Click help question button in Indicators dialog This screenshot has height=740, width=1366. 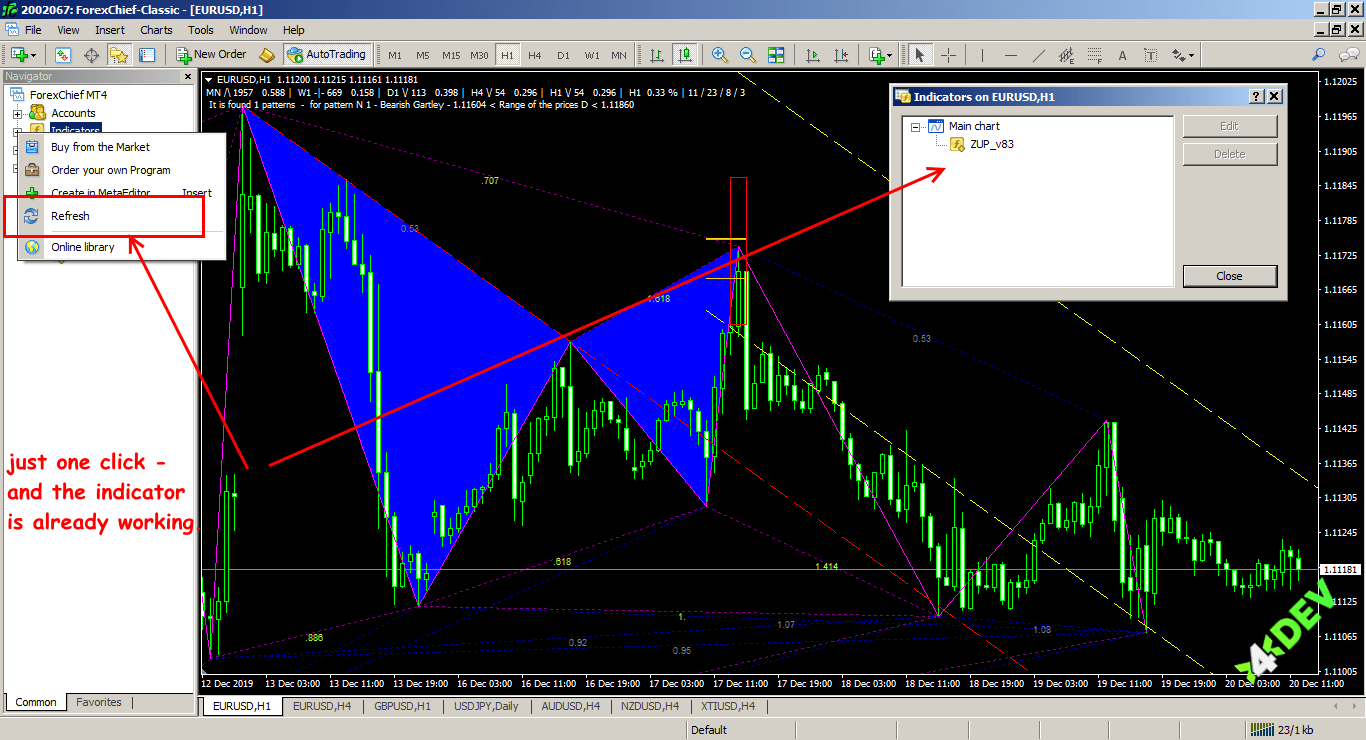click(x=1256, y=97)
